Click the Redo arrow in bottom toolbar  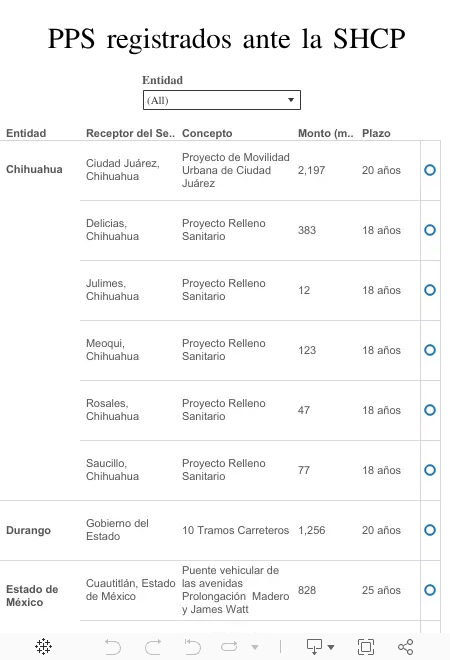[153, 647]
